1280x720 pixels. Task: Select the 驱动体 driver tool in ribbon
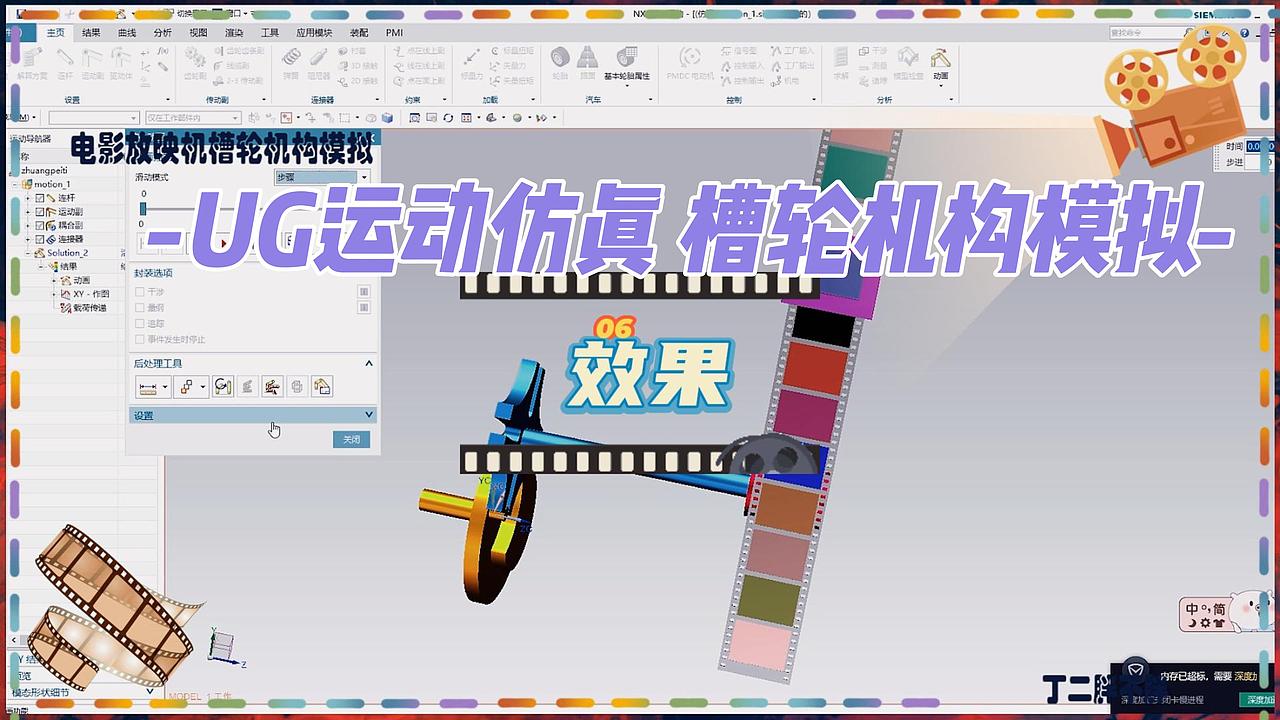(121, 62)
